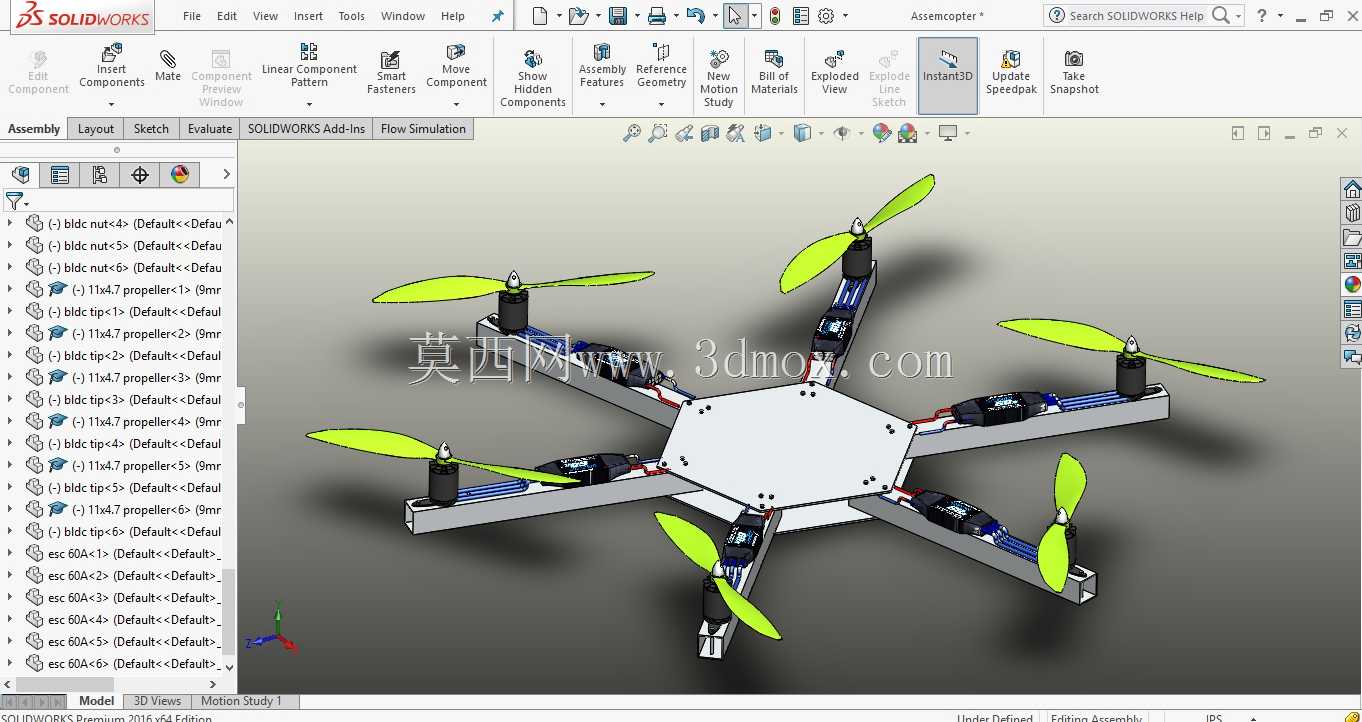The width and height of the screenshot is (1362, 722).
Task: Open the DisplayManager tab
Action: coord(180,175)
